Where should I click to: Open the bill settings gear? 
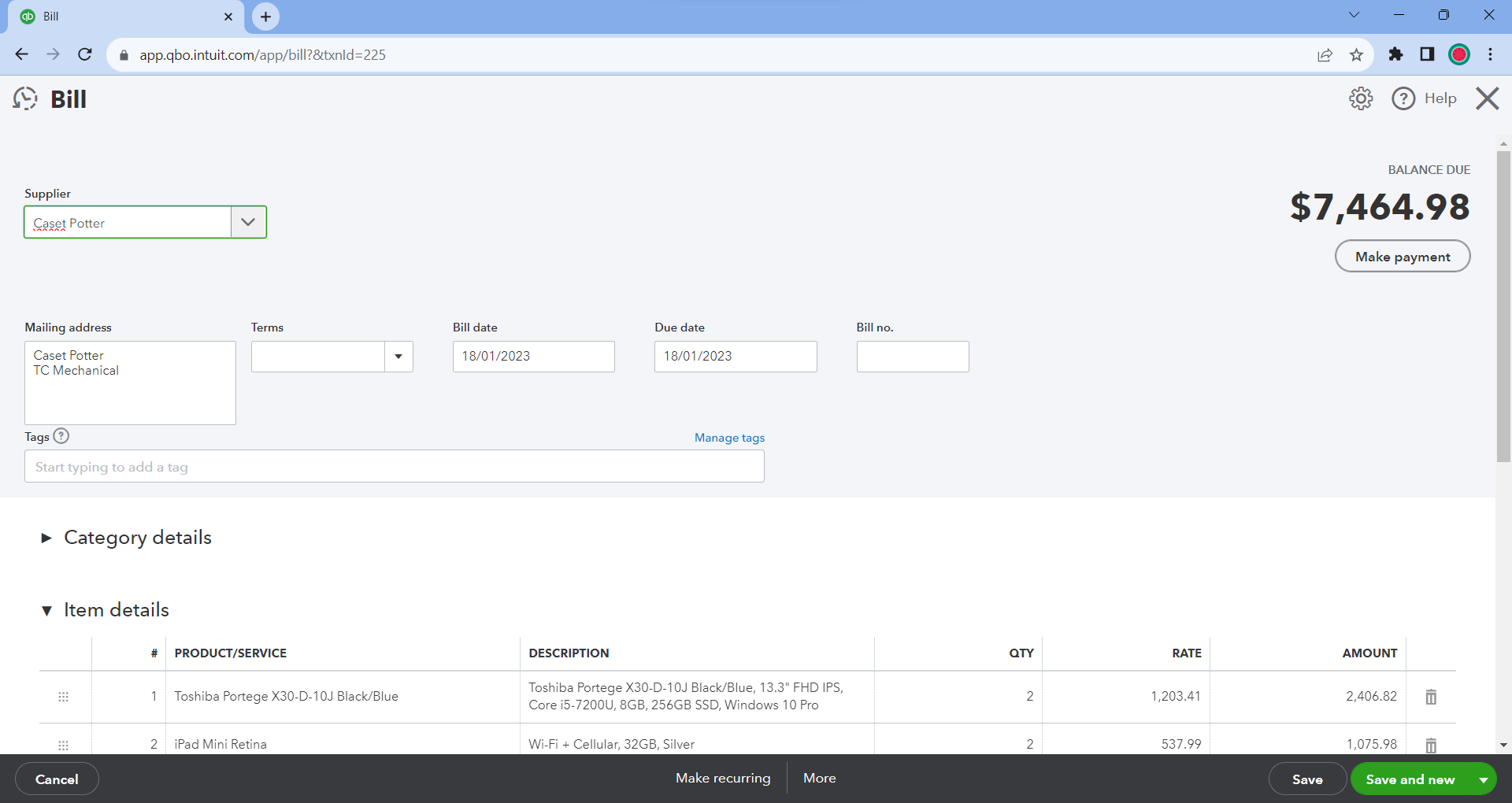click(1361, 98)
